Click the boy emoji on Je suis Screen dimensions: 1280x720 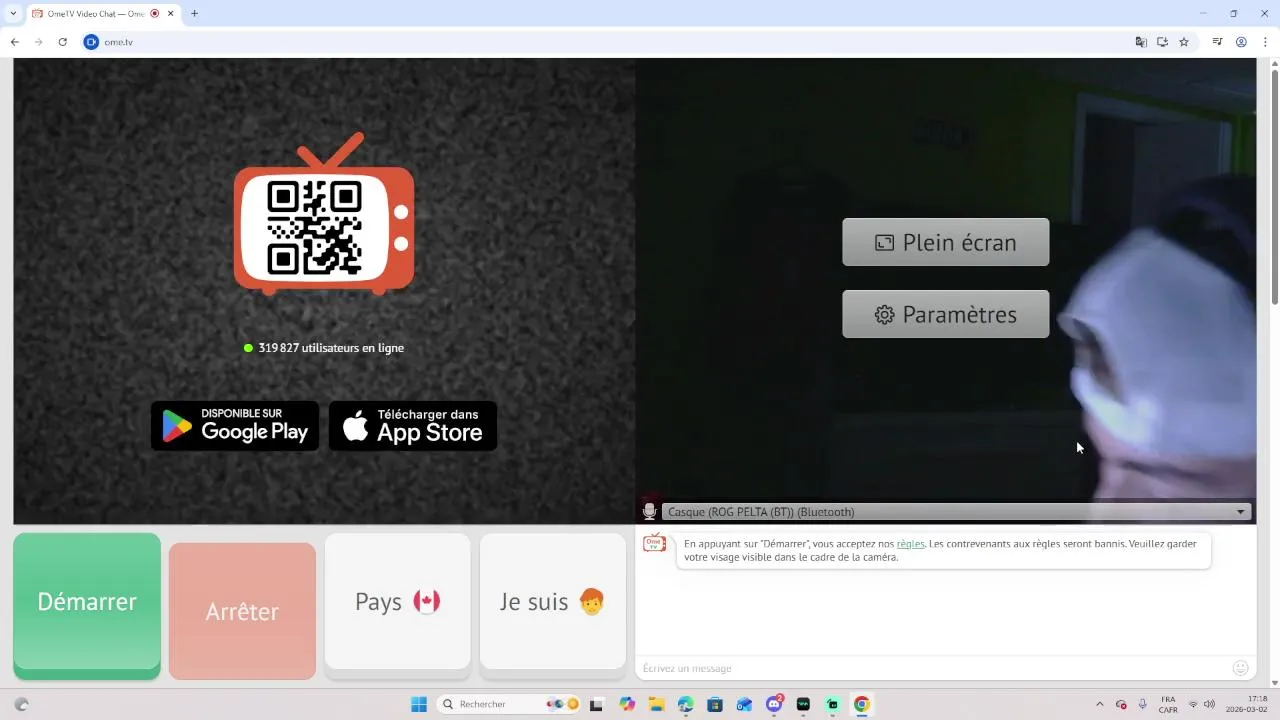(592, 601)
